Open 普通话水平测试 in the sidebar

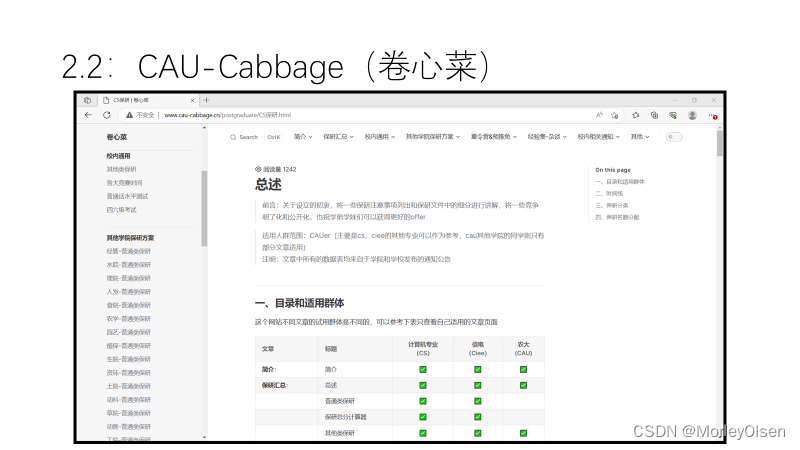[x=127, y=196]
